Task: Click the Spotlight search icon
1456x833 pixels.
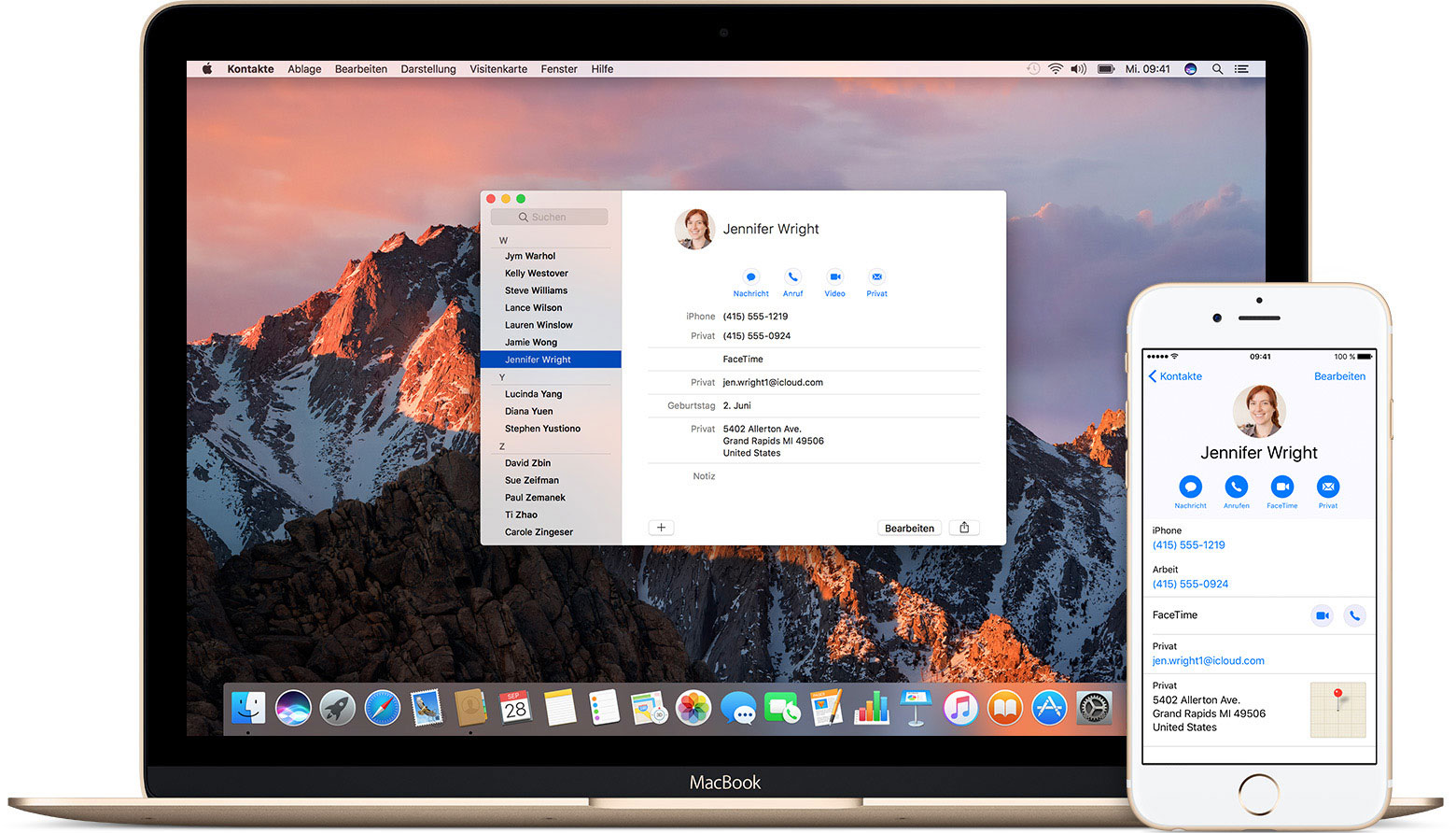Action: [1217, 68]
